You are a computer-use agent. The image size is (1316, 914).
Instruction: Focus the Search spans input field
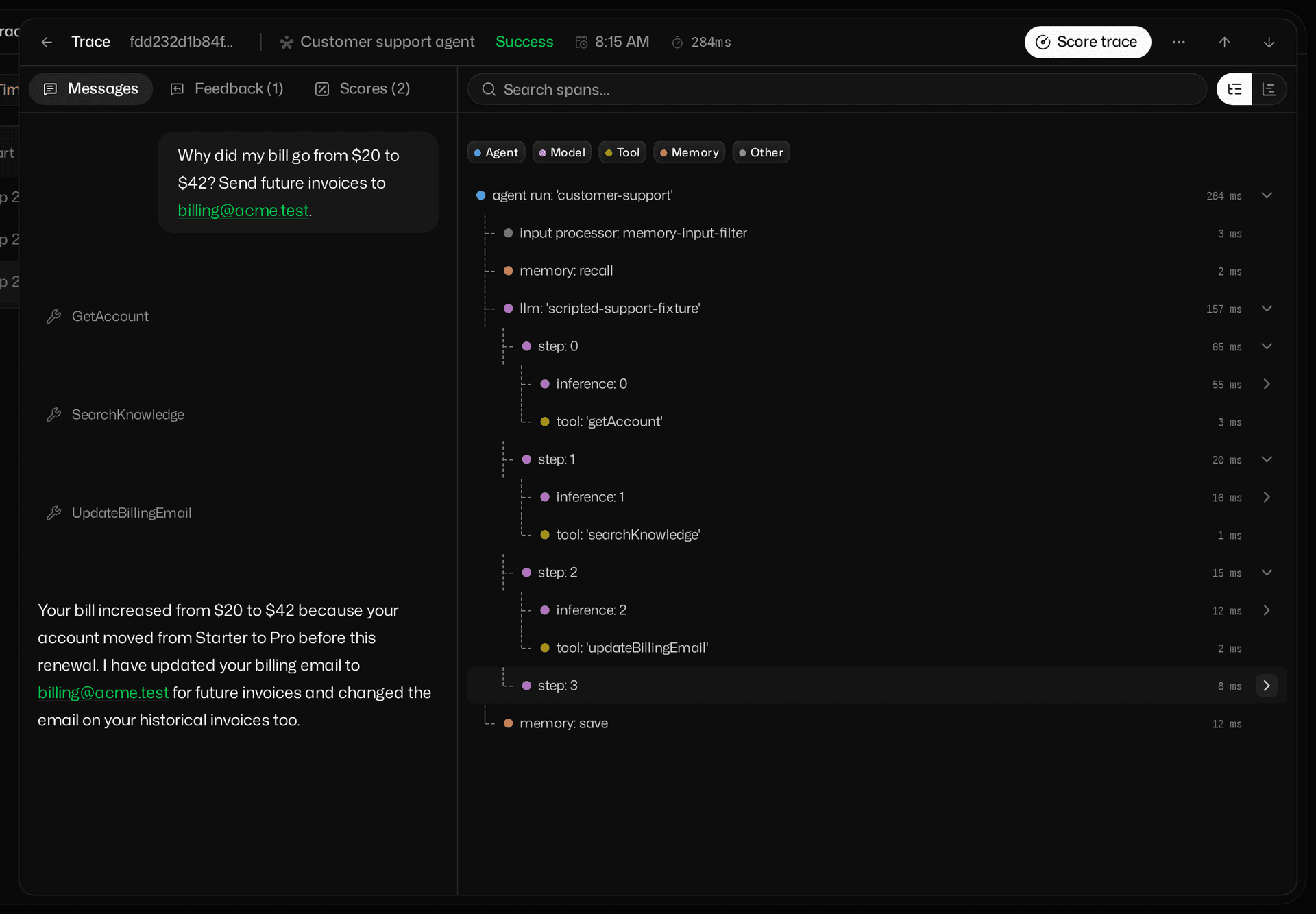(837, 89)
